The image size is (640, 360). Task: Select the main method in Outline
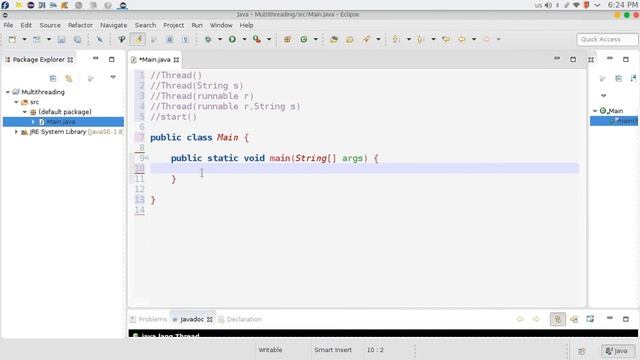(x=614, y=121)
